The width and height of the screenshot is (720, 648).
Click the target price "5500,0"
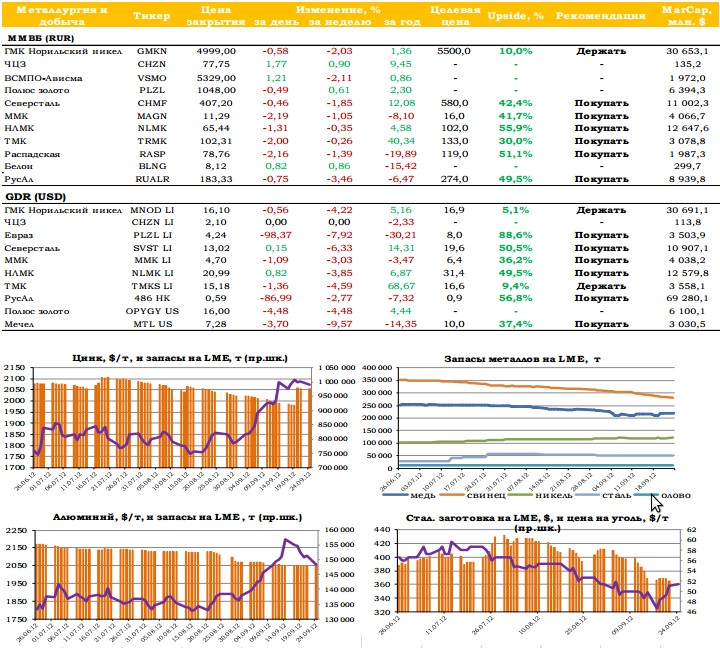pos(454,51)
